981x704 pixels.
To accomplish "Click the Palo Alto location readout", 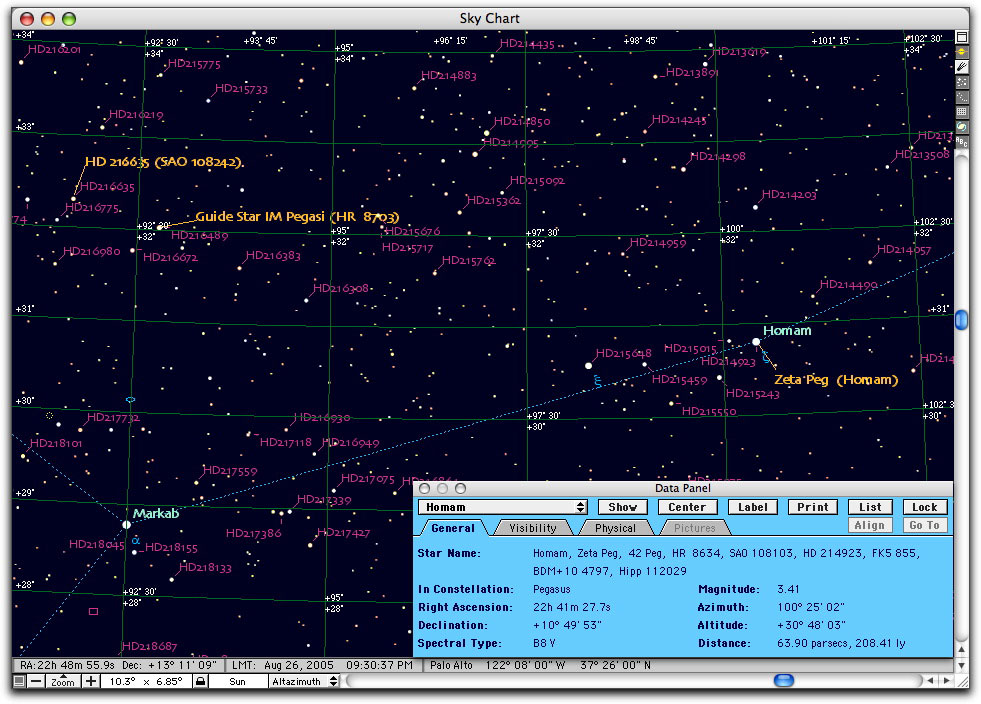I will (x=540, y=665).
